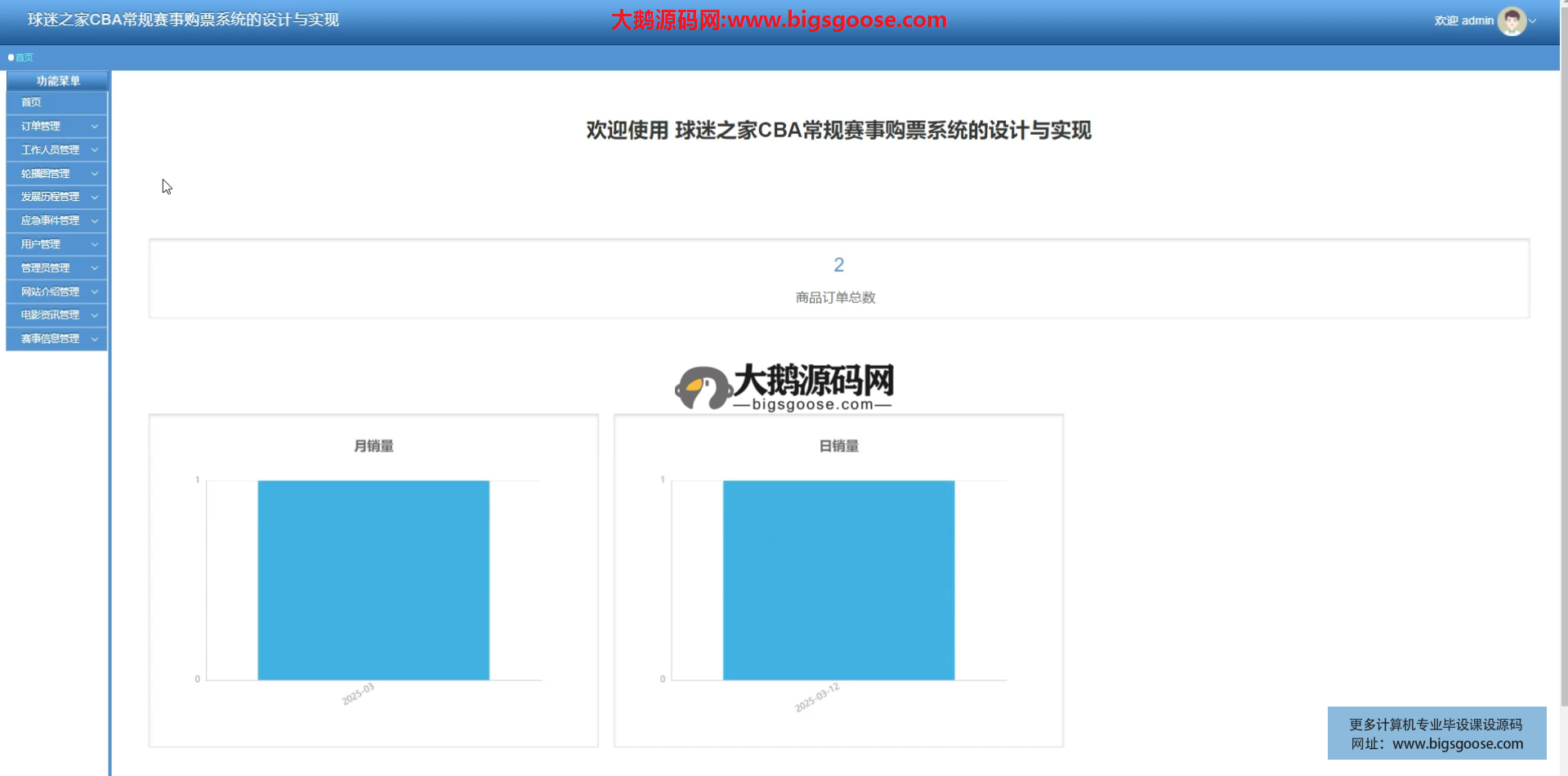
Task: Click the chevron icon on 用户管理
Action: coord(95,245)
